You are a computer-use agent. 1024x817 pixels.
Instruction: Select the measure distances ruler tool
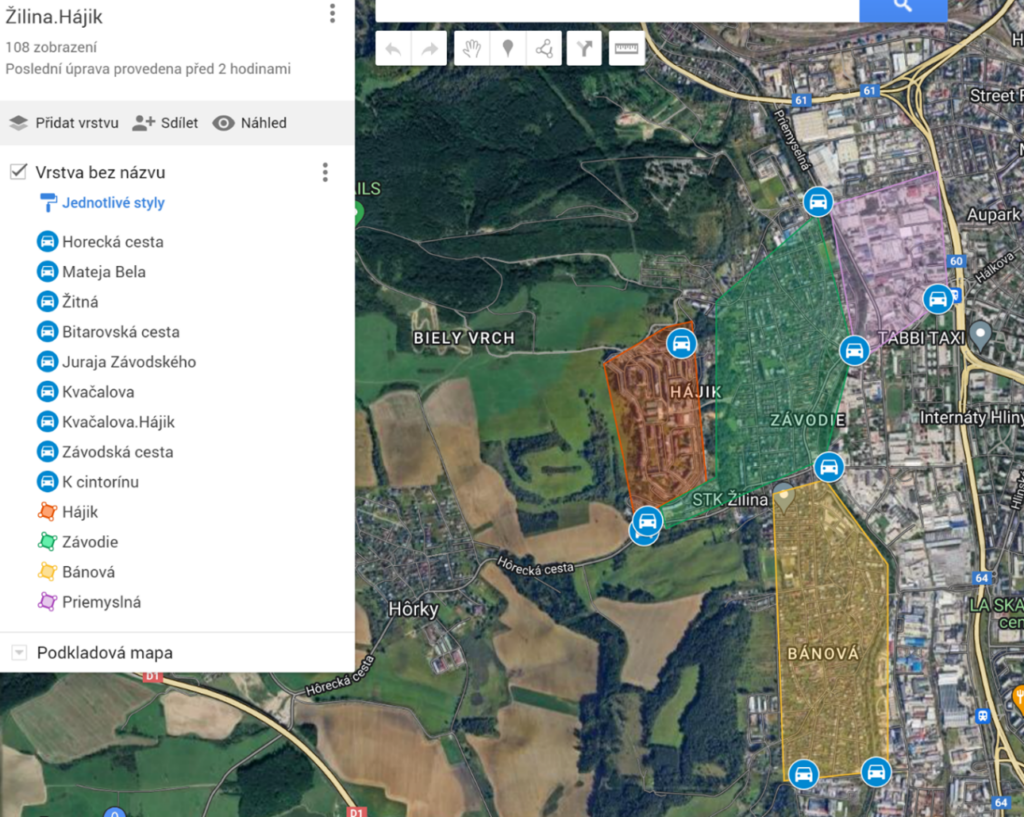[626, 48]
